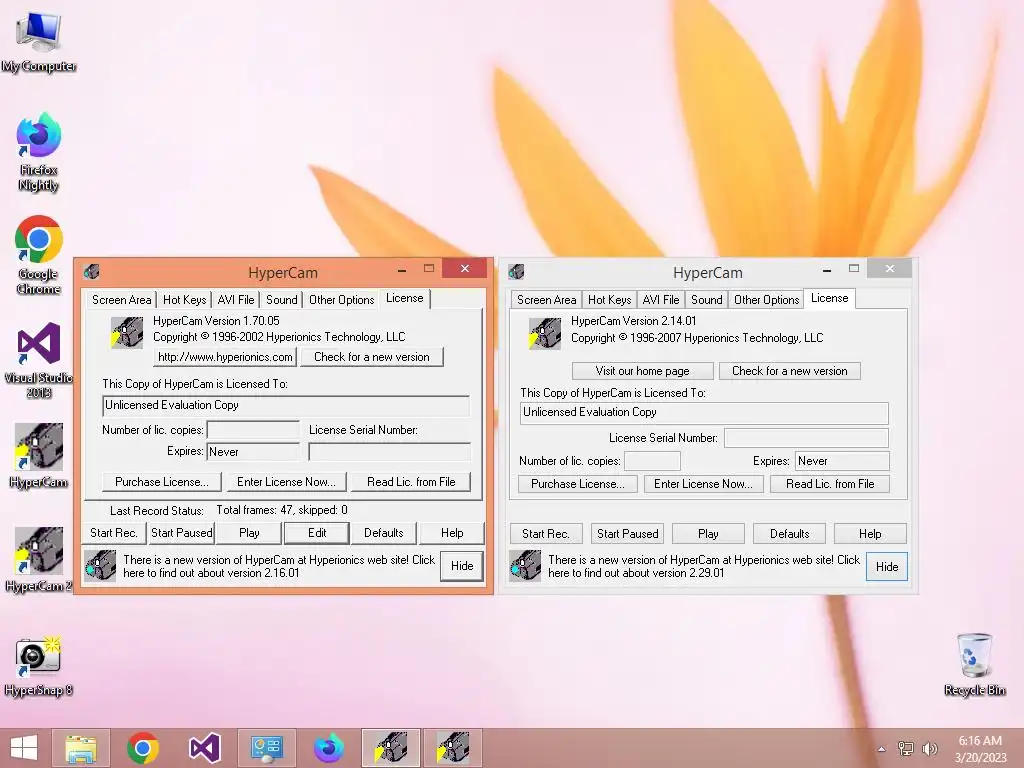
Task: Open File Explorer from the taskbar
Action: click(x=81, y=748)
